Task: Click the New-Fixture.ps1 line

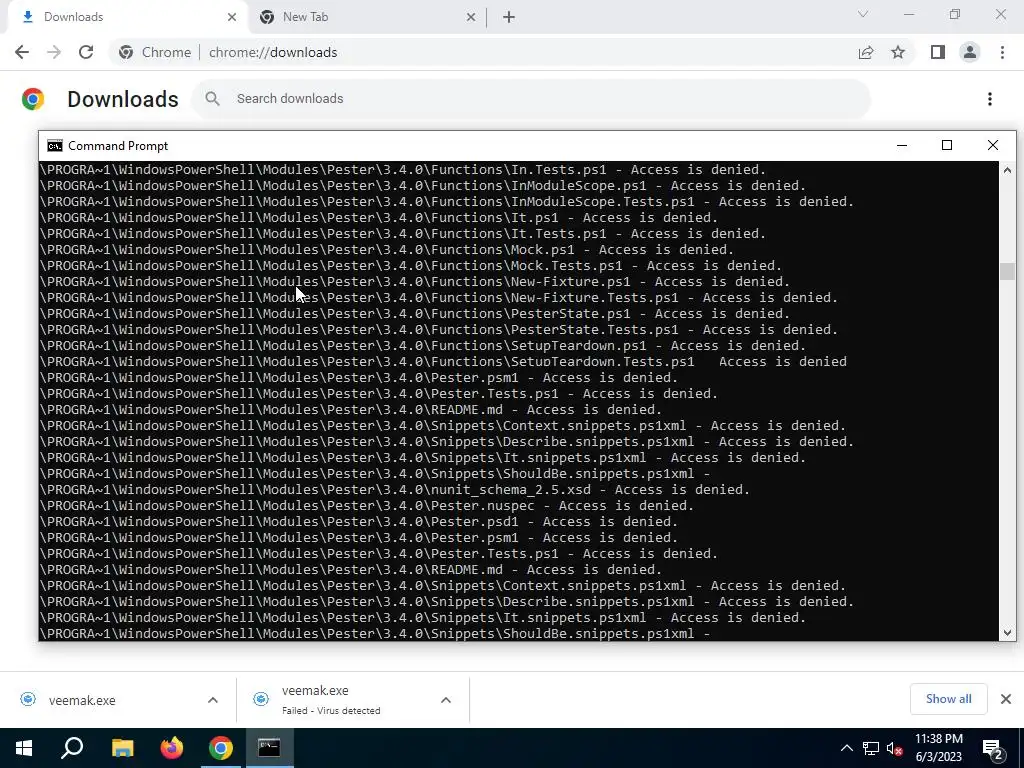Action: (415, 281)
